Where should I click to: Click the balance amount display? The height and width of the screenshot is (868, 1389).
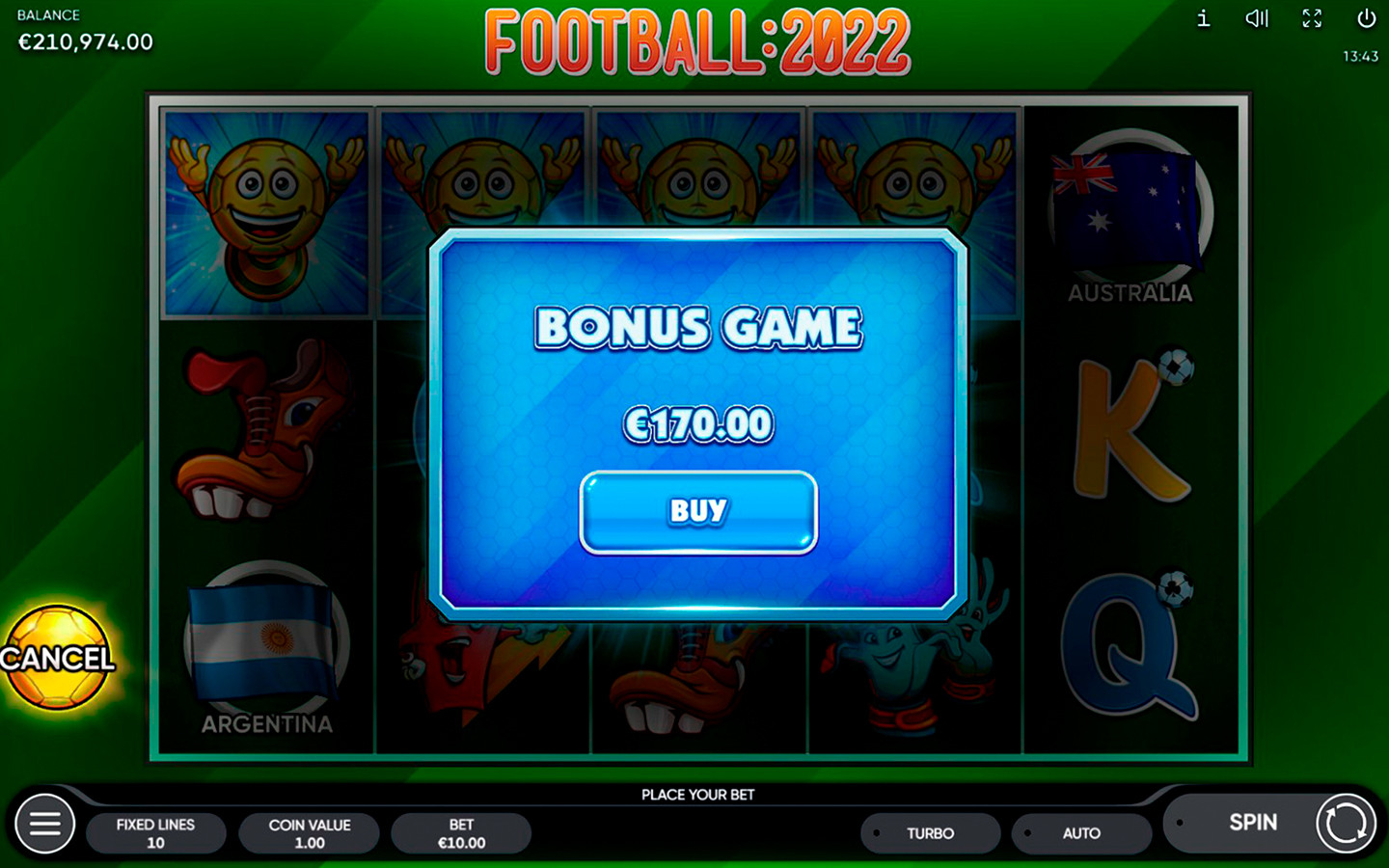[86, 41]
